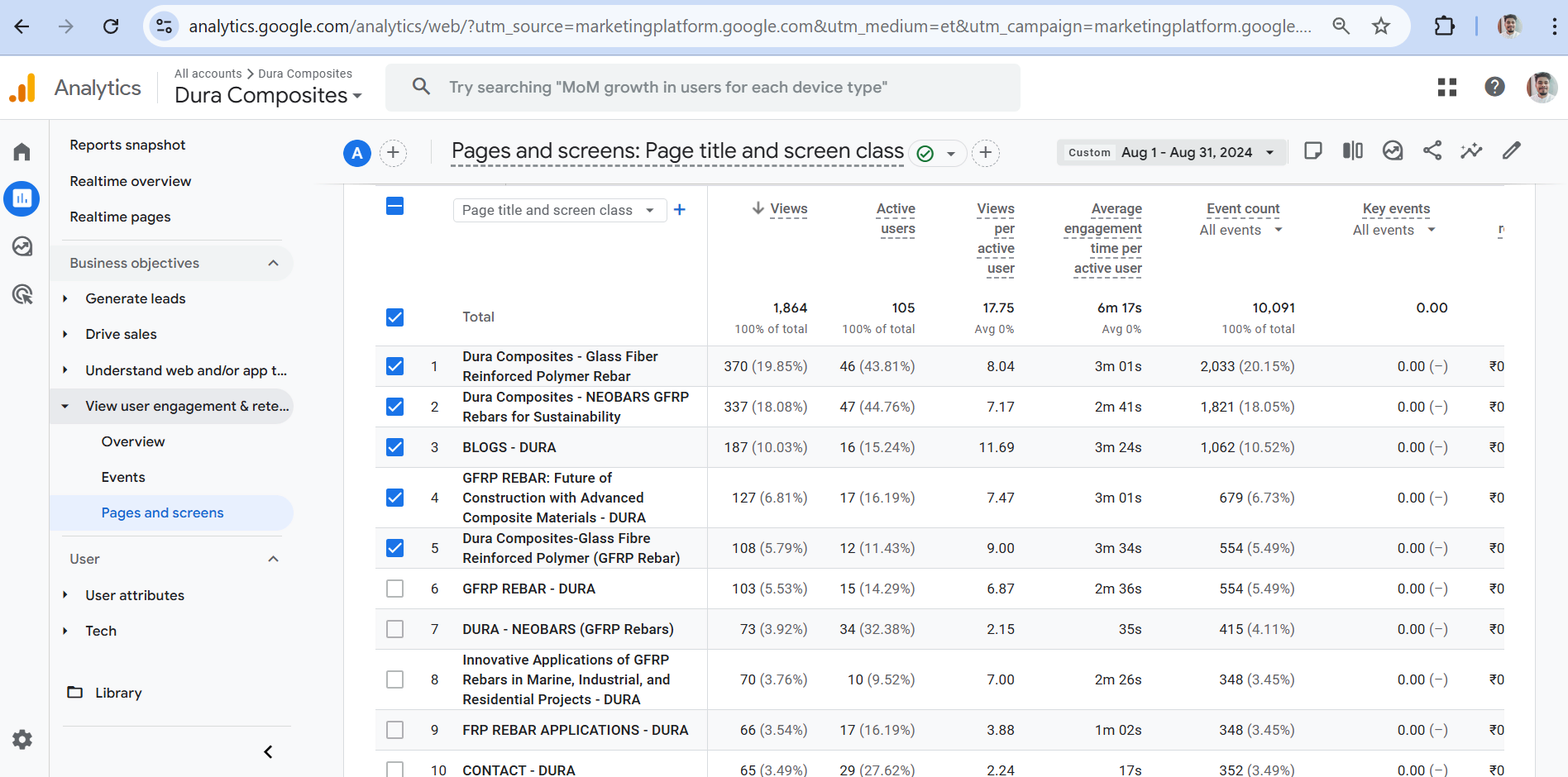
Task: Bookmark this page with the star icon
Action: point(1381,26)
